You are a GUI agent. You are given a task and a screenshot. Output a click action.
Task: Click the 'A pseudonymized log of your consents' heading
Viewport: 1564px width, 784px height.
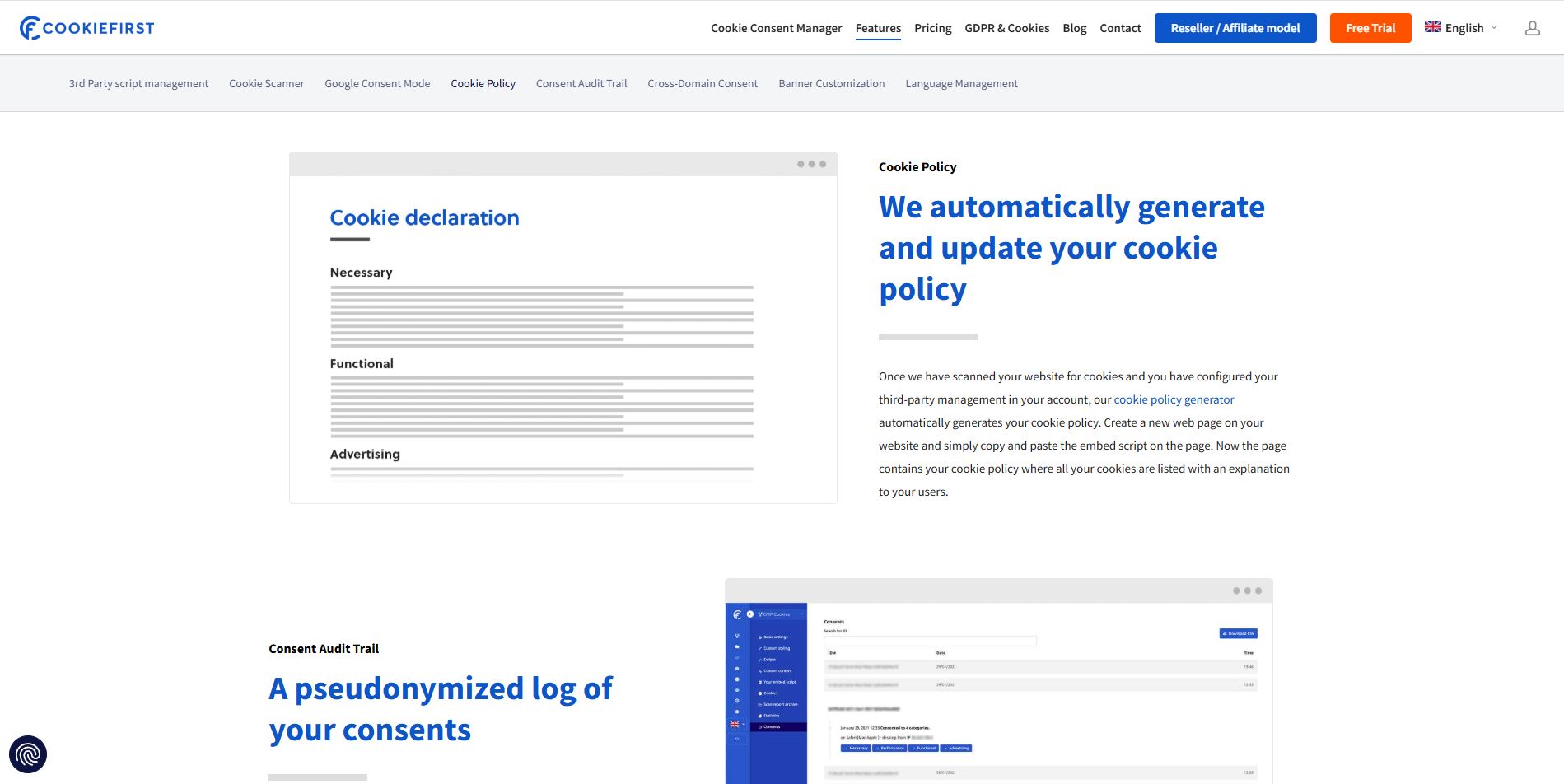point(441,709)
